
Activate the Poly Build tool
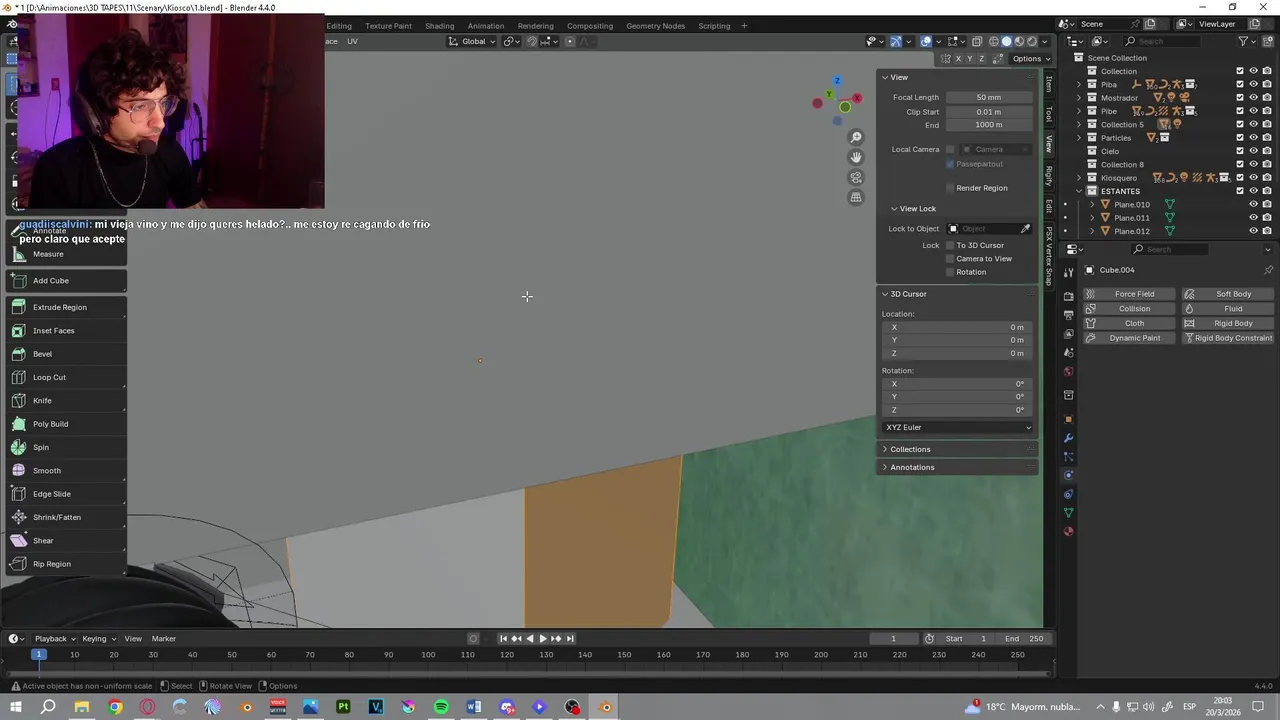[x=66, y=424]
